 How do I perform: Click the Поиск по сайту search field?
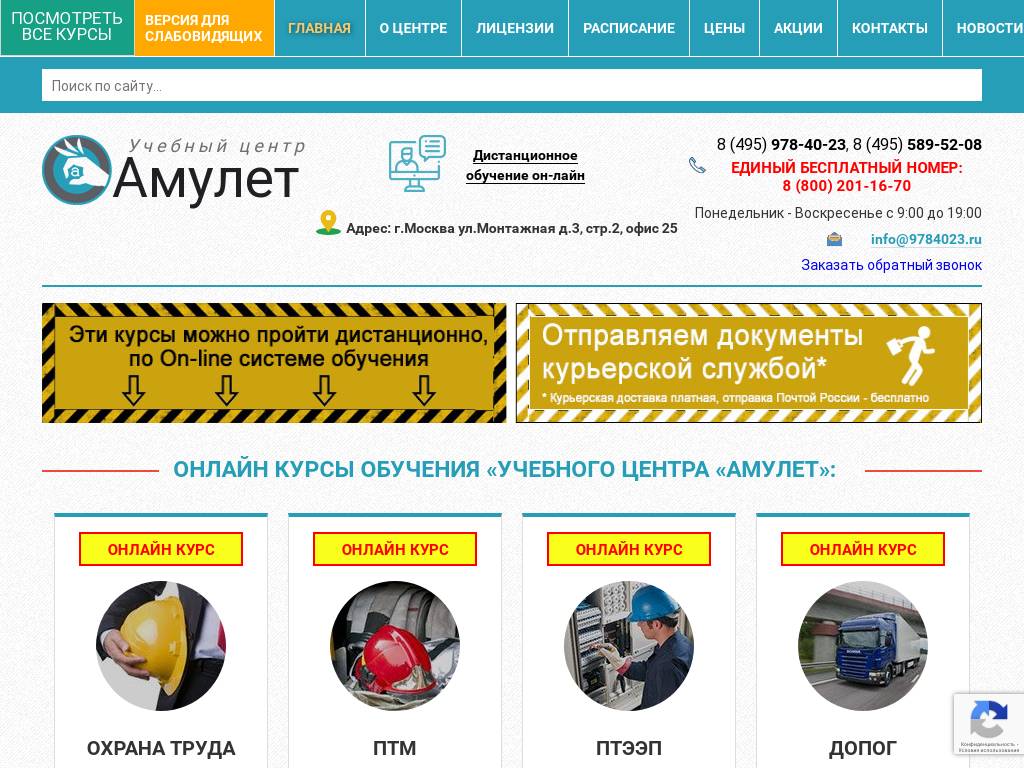[x=512, y=86]
